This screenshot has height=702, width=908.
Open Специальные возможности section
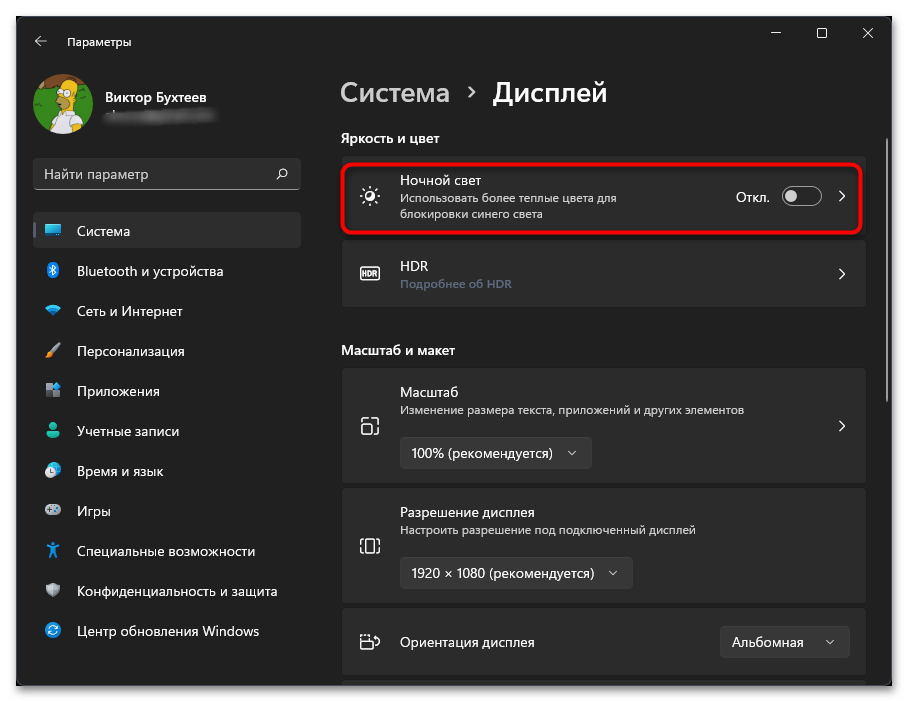click(167, 550)
